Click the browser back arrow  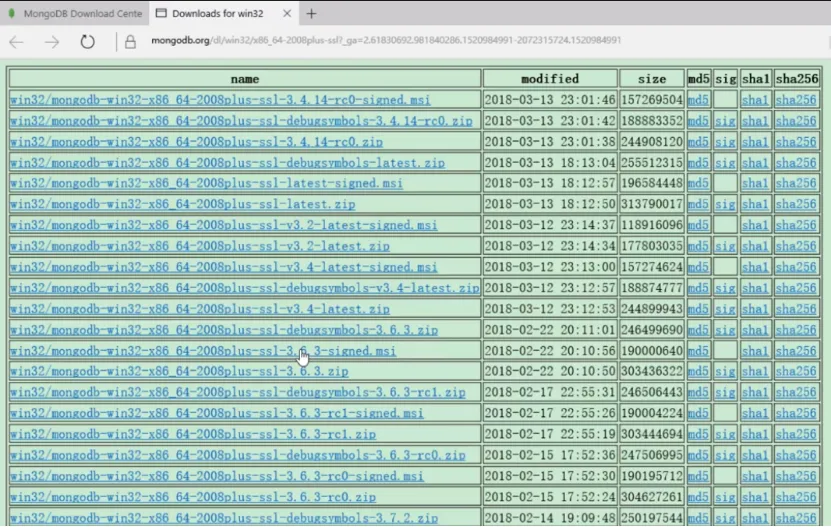pos(16,42)
